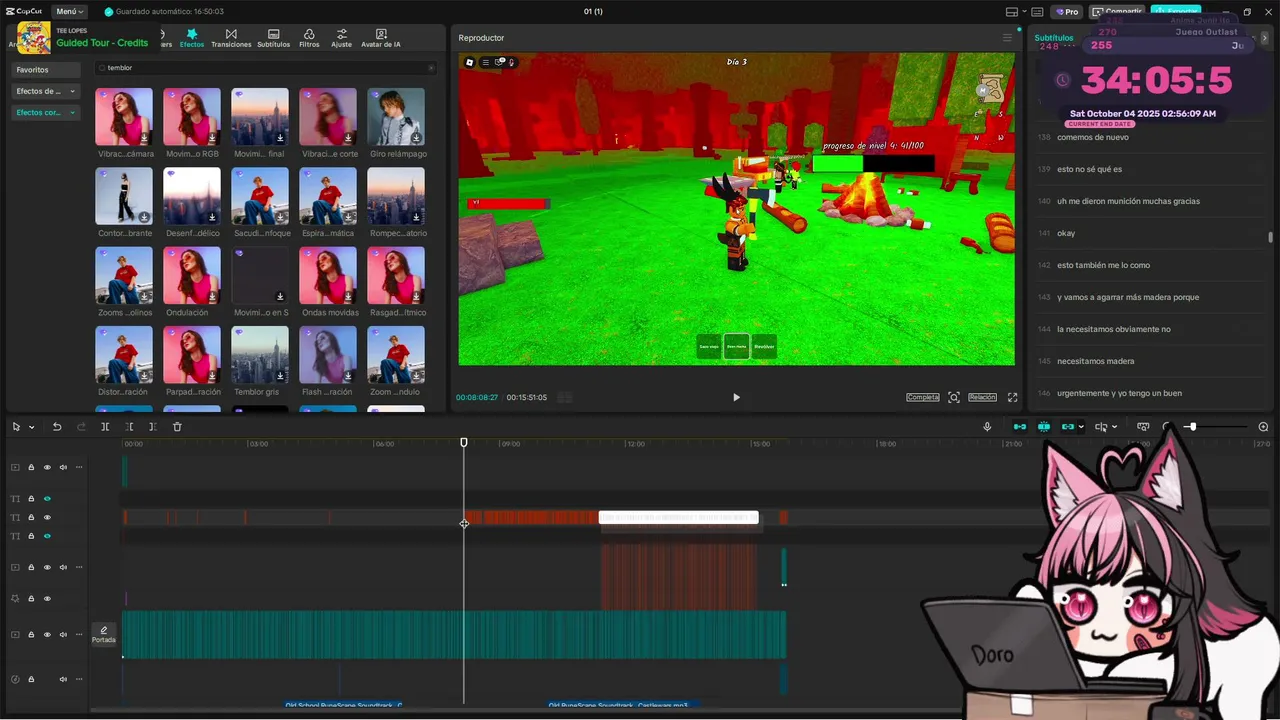Collapse the 'Efectos cor...' category
Image resolution: width=1280 pixels, height=720 pixels.
pos(46,113)
